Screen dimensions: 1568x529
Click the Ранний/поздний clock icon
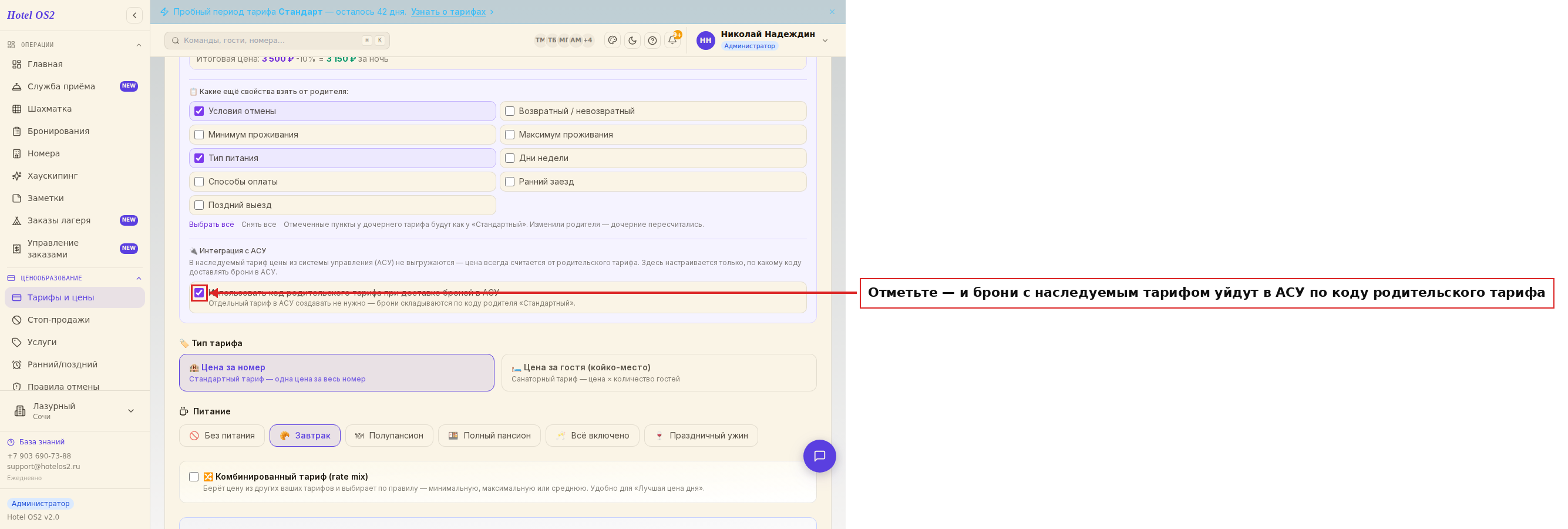click(17, 364)
